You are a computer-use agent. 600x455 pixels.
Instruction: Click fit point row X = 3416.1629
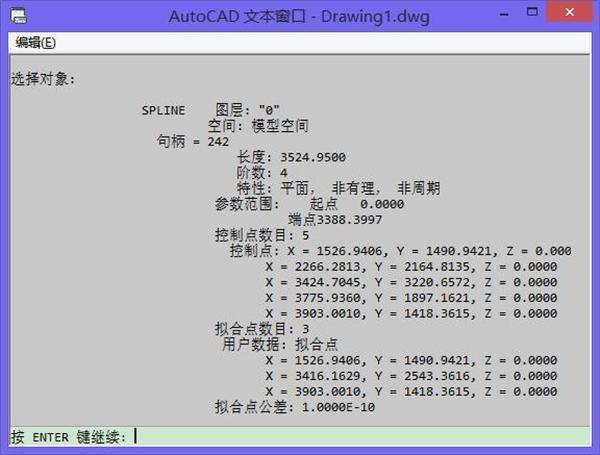coord(411,376)
